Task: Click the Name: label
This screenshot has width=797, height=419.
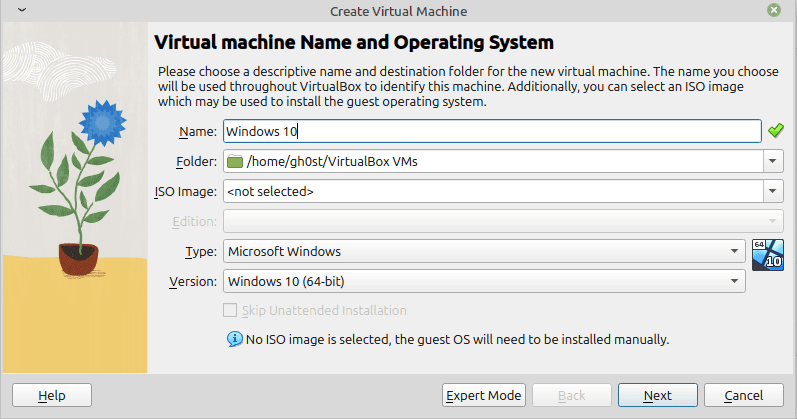Action: pos(198,132)
